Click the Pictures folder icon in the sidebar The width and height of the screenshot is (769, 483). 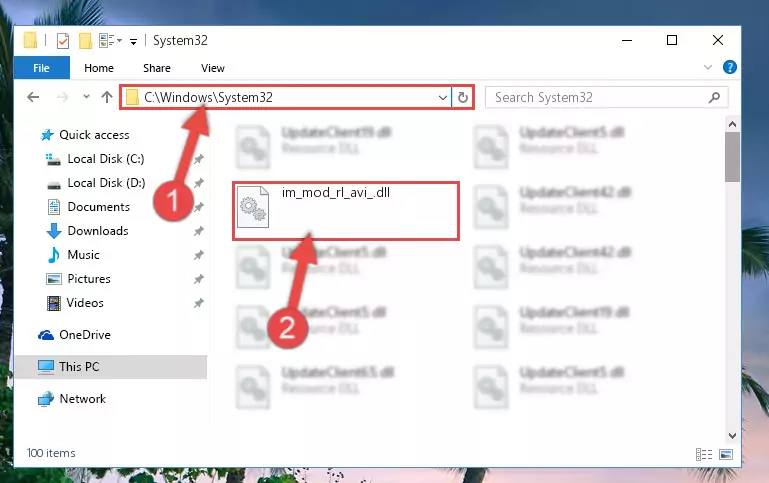pos(53,279)
